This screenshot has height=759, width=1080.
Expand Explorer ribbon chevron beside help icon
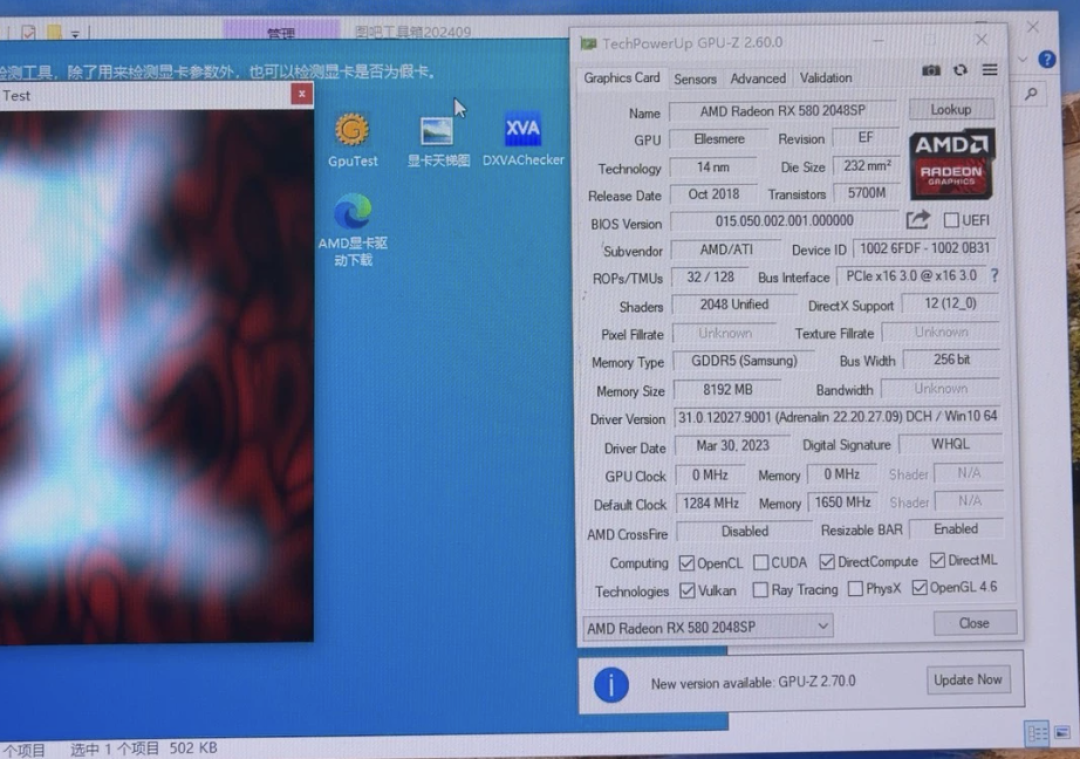[1022, 60]
